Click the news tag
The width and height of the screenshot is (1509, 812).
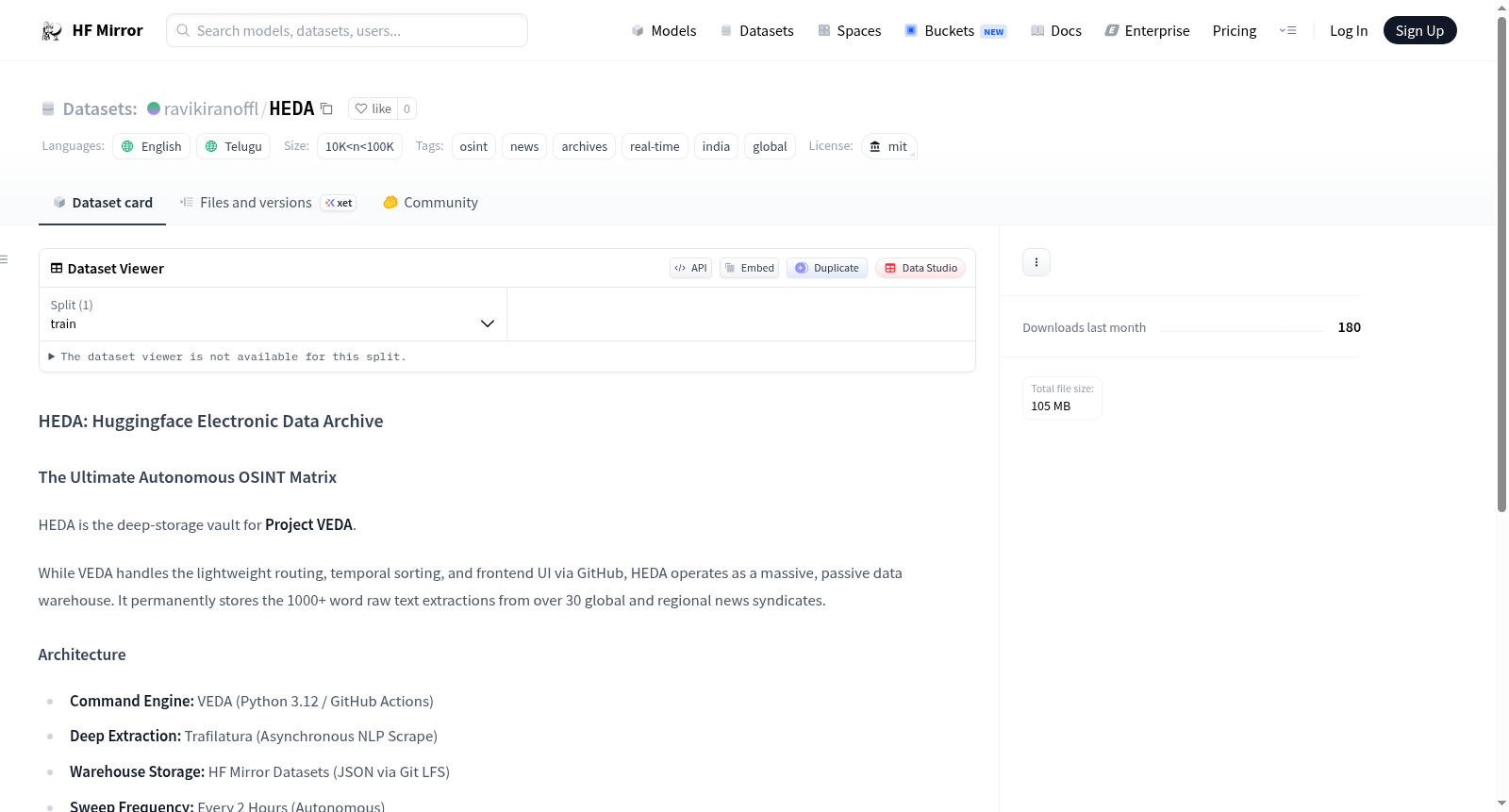(524, 146)
